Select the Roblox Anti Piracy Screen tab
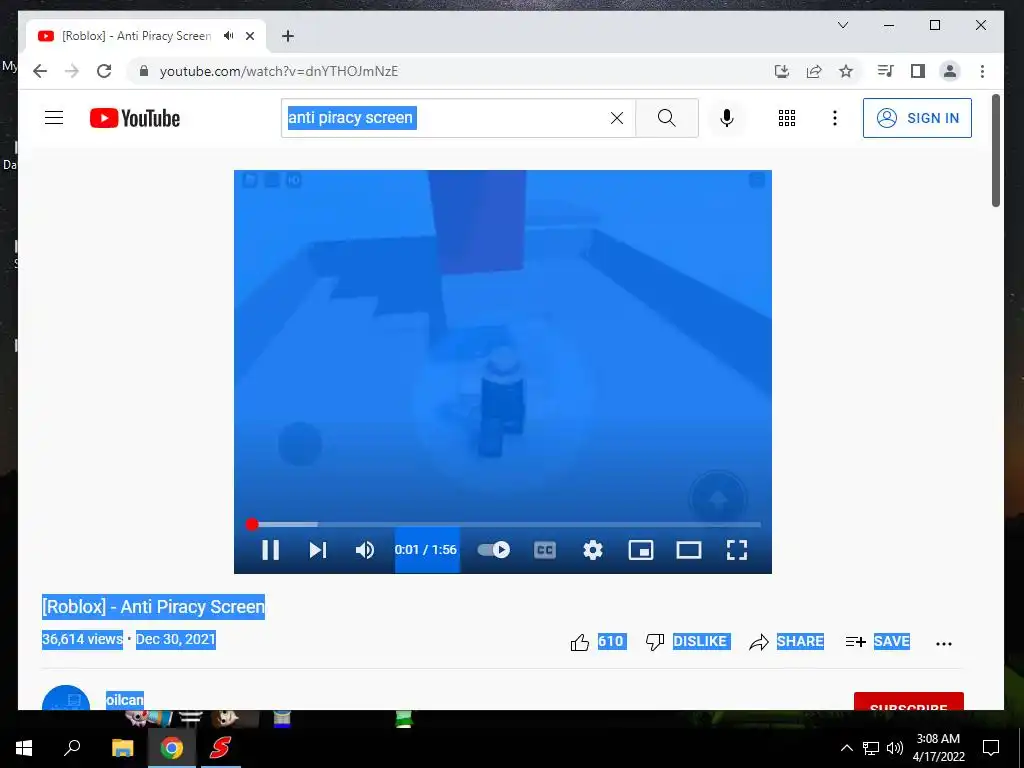Image resolution: width=1024 pixels, height=768 pixels. 136,36
